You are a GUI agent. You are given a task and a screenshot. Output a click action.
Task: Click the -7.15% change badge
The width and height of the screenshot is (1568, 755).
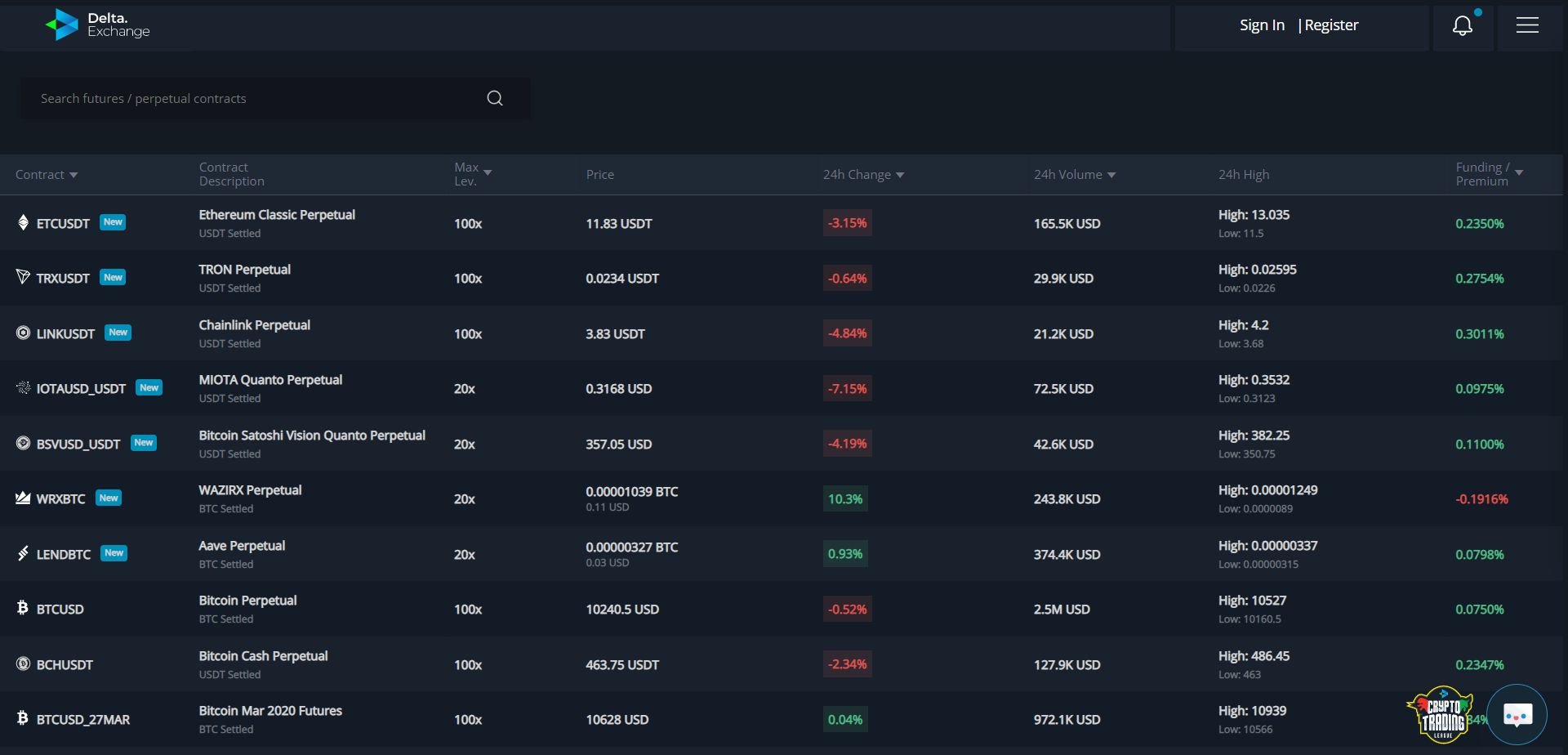(x=848, y=388)
